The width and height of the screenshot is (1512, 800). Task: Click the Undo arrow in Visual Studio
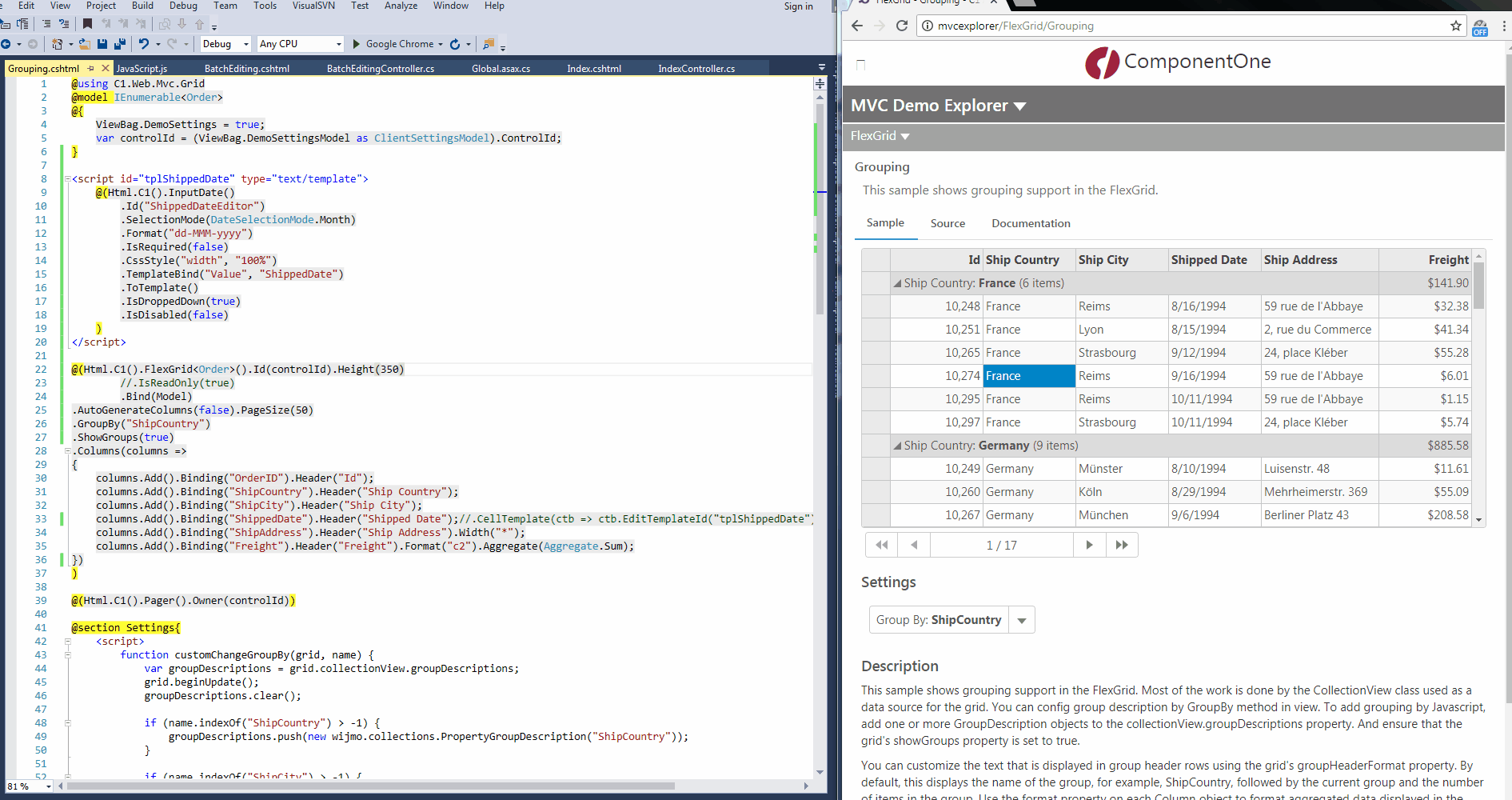pos(143,44)
